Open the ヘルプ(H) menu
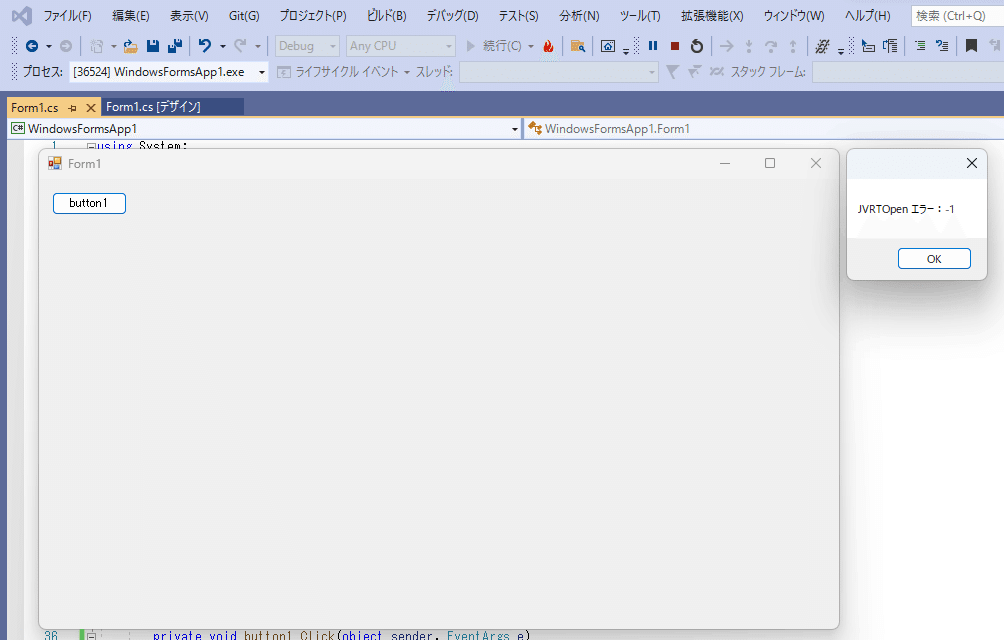This screenshot has width=1004, height=640. click(867, 16)
